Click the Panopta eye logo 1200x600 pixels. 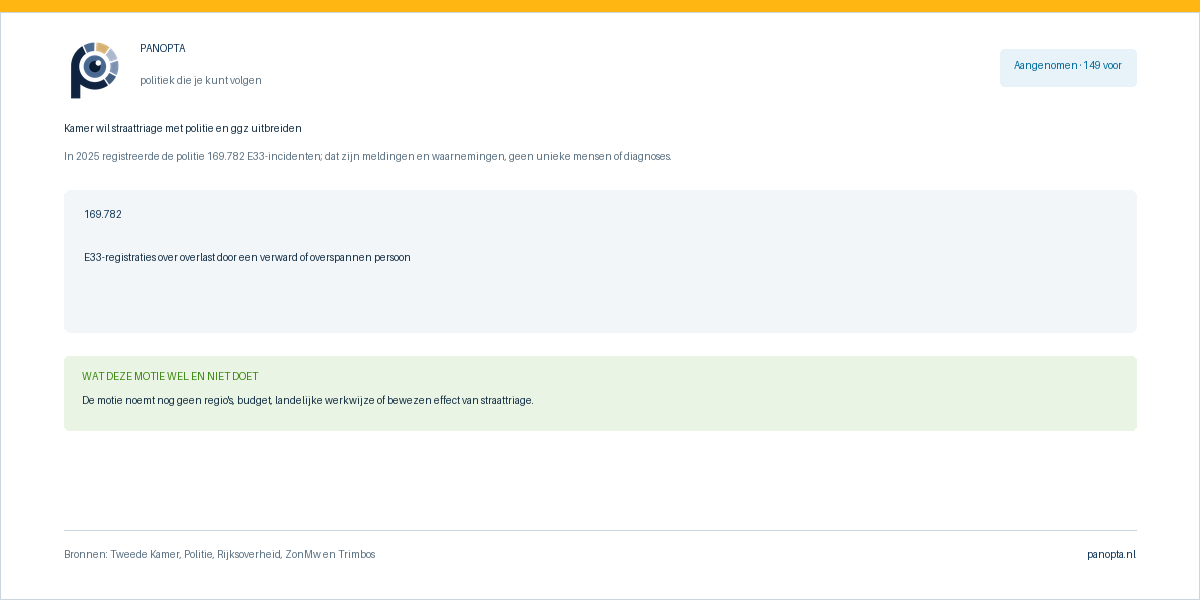94,70
